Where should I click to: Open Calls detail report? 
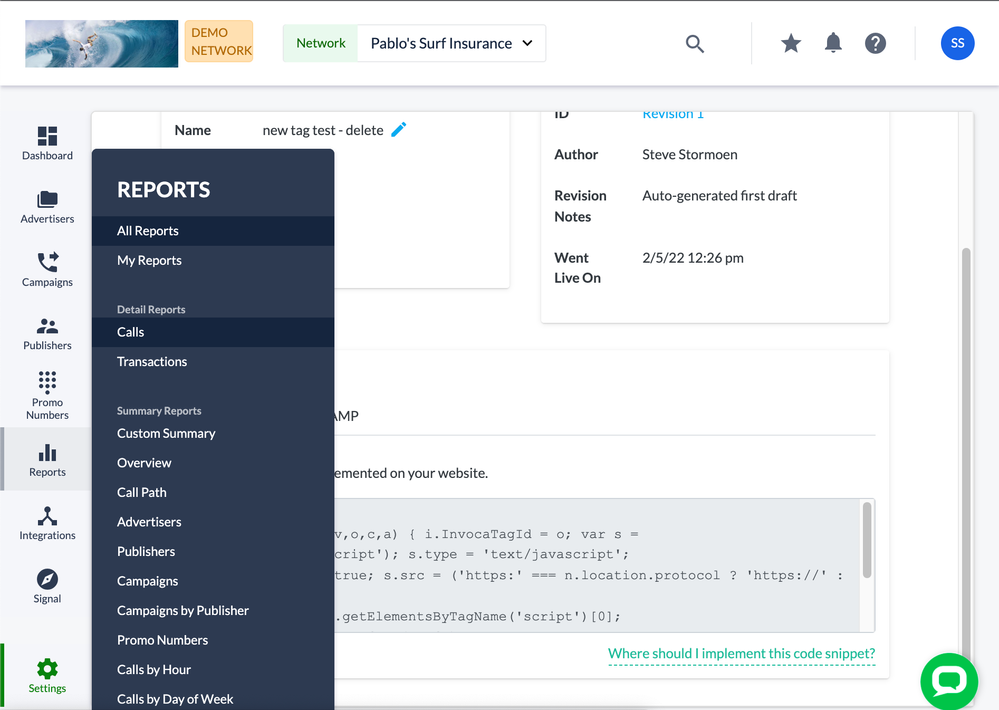(x=213, y=332)
